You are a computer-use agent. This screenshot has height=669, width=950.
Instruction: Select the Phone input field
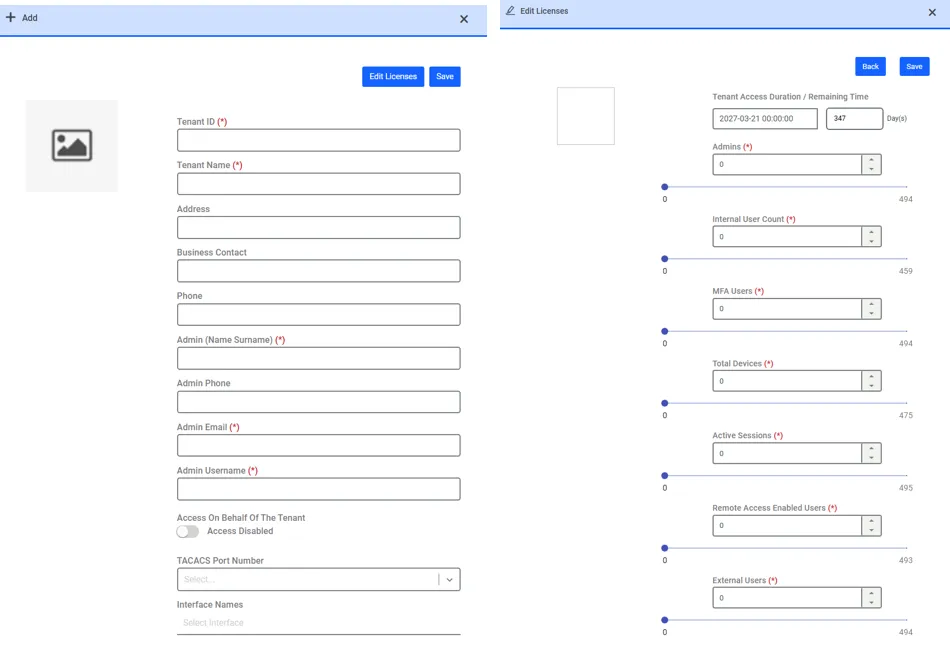(319, 315)
